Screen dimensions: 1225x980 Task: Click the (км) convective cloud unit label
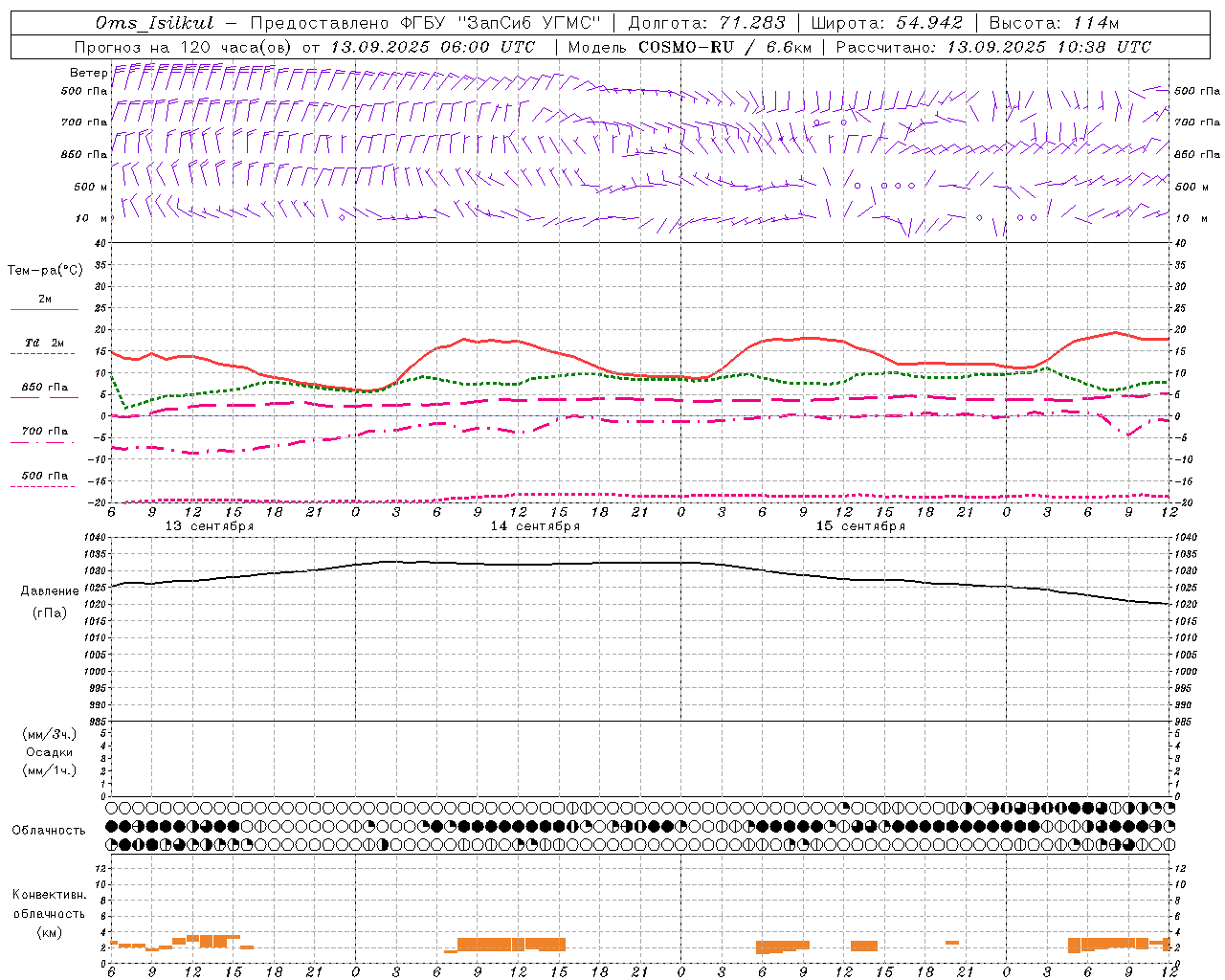click(49, 932)
